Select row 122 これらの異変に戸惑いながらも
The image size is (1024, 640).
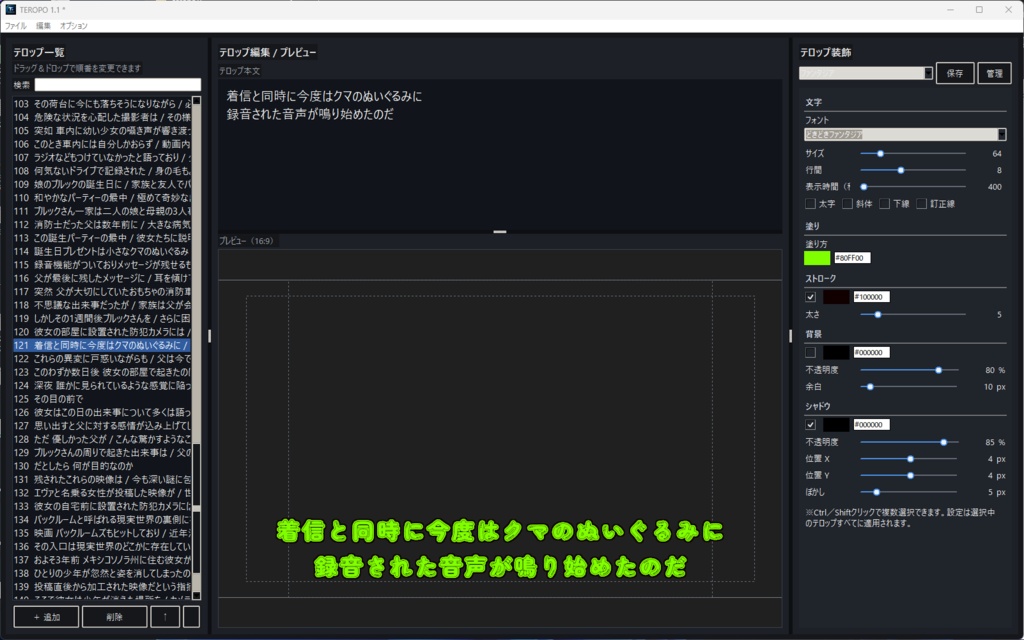click(103, 359)
